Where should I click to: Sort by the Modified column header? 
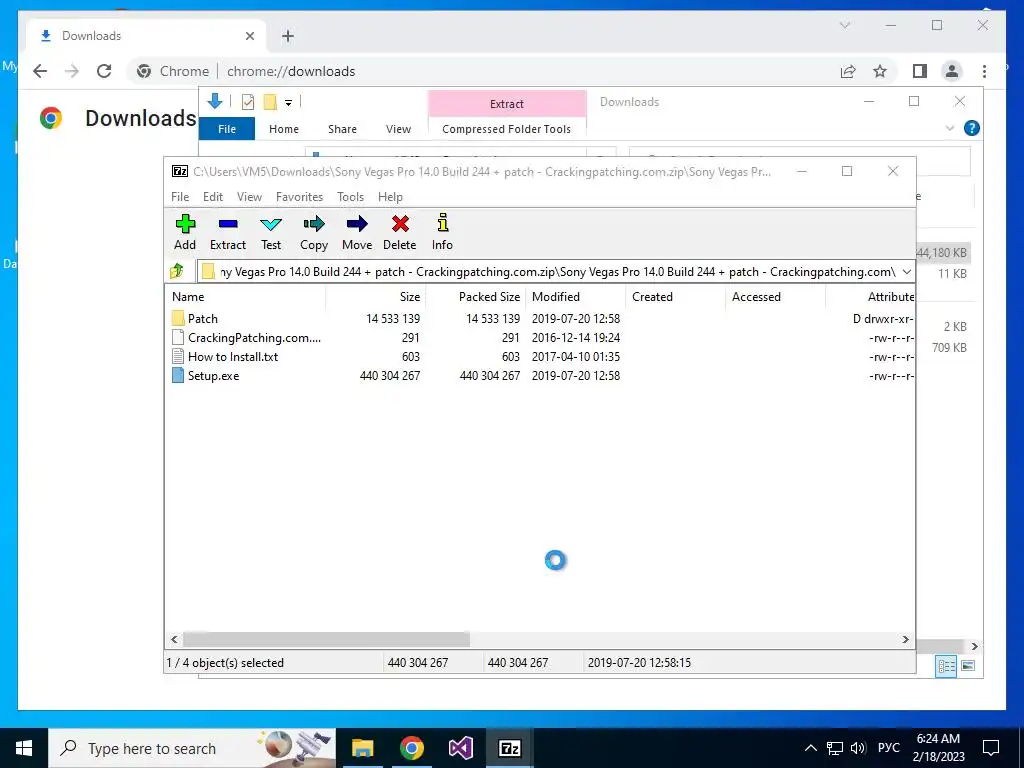(575, 296)
